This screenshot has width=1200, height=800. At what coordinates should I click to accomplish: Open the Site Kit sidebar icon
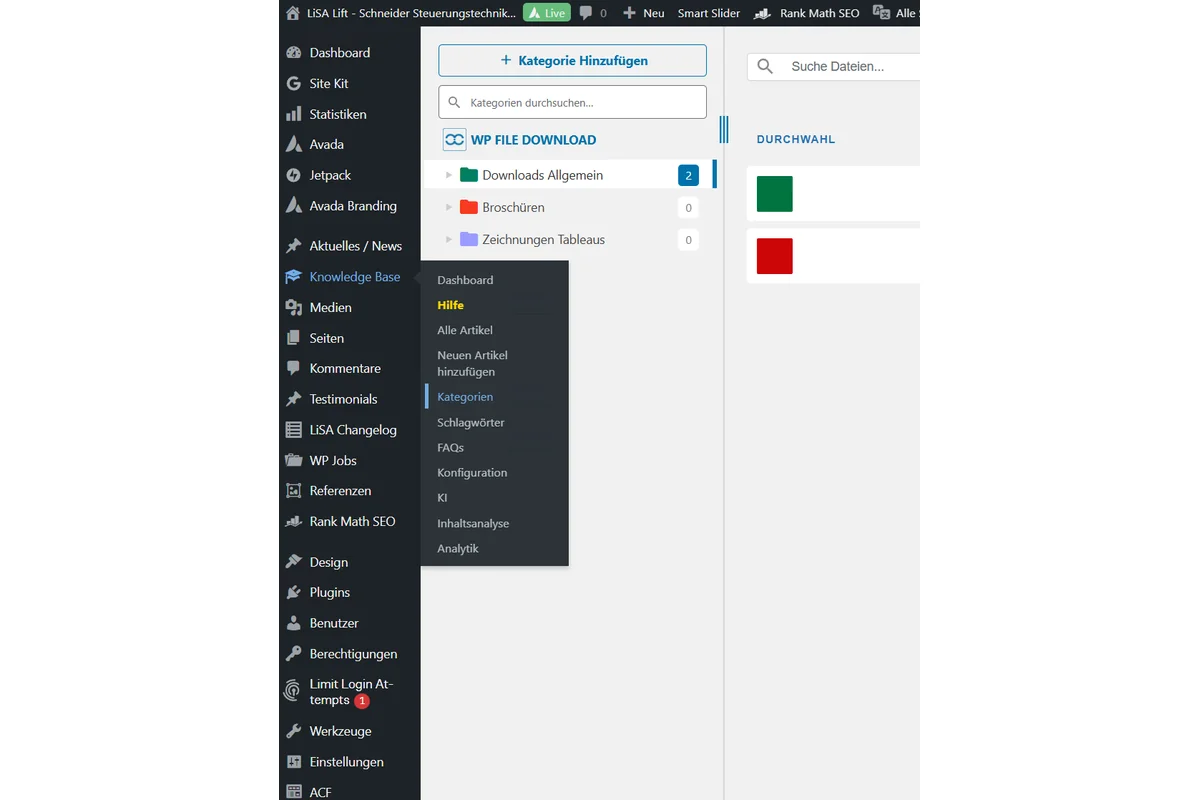coord(294,83)
